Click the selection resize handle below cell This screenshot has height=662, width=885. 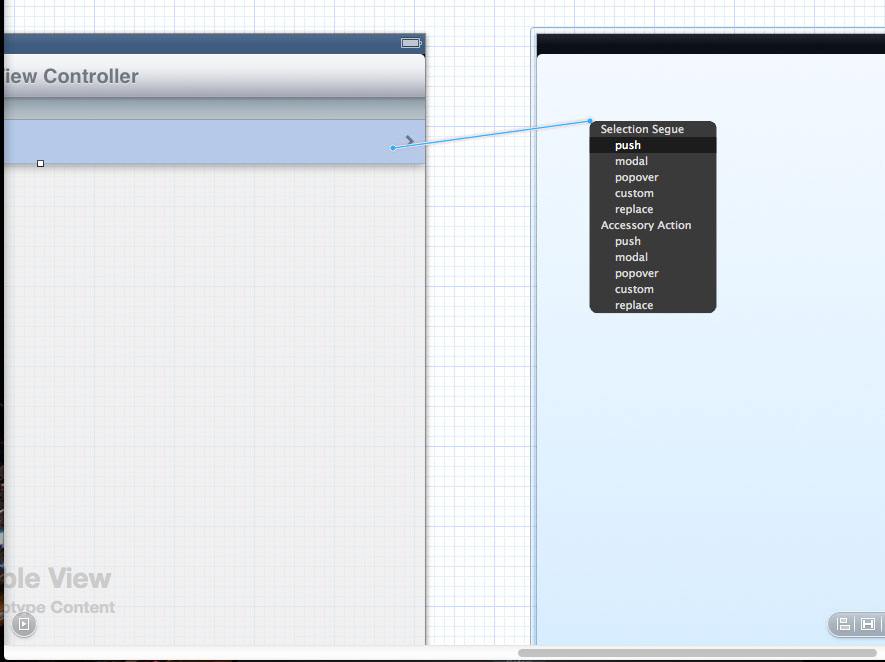pyautogui.click(x=40, y=163)
